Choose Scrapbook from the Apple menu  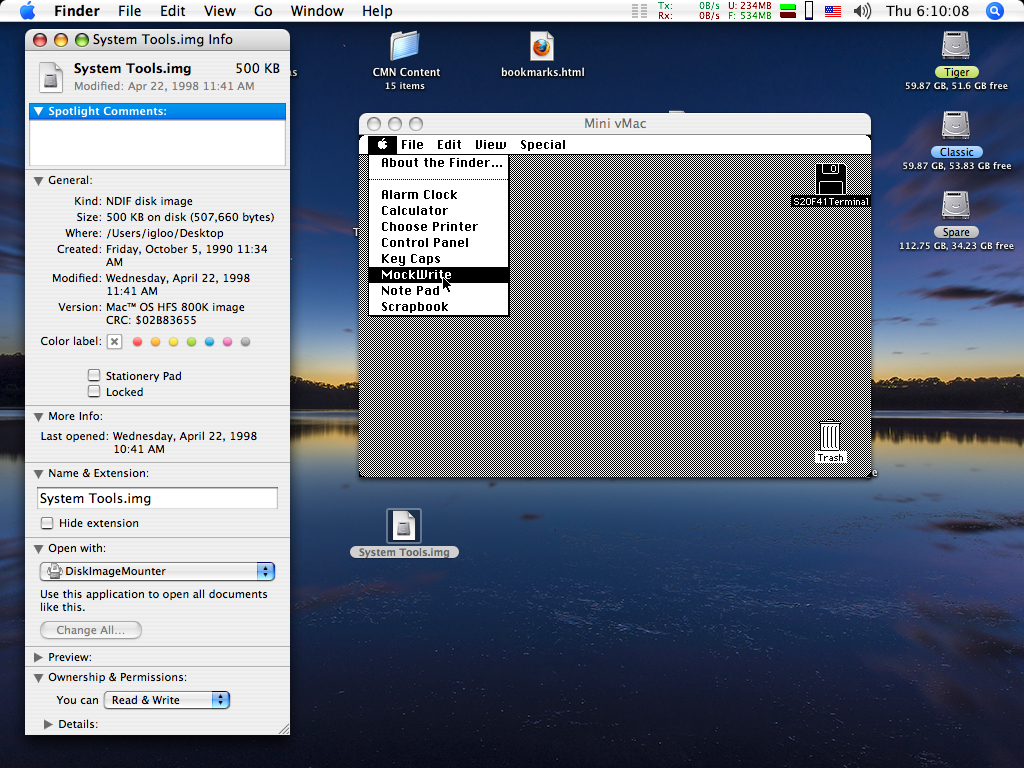(438, 307)
